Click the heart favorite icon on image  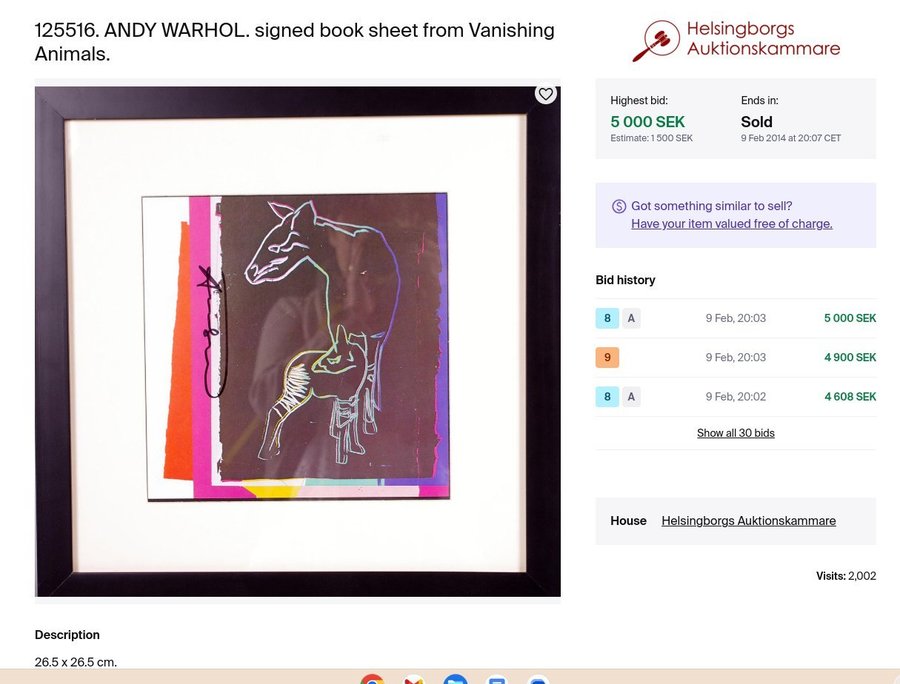[545, 94]
